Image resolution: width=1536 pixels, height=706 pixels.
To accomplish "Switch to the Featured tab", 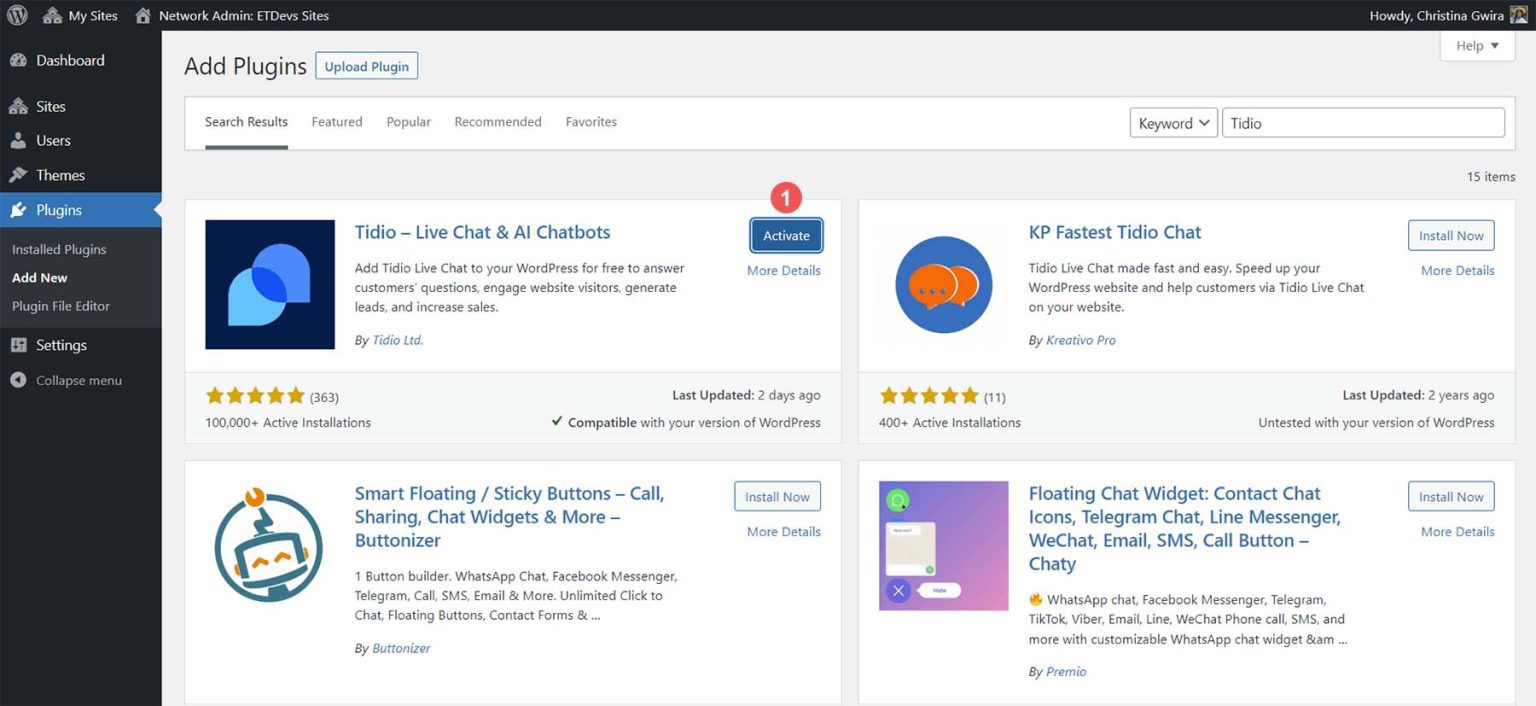I will click(x=336, y=121).
